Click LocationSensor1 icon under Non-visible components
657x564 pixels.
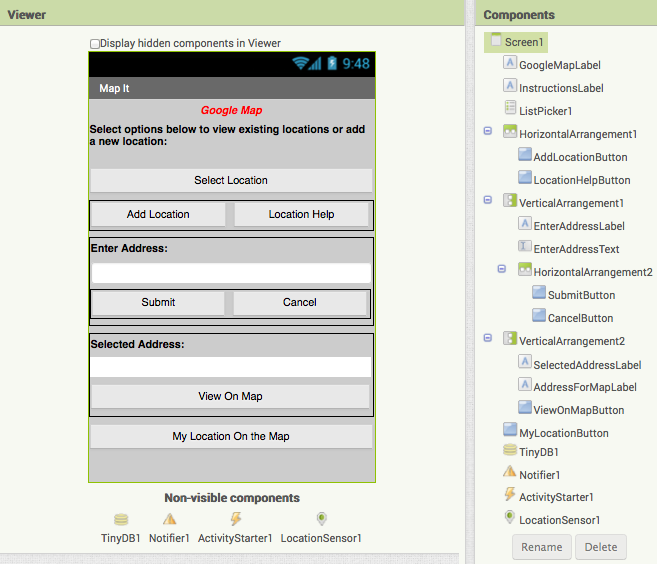coord(321,519)
